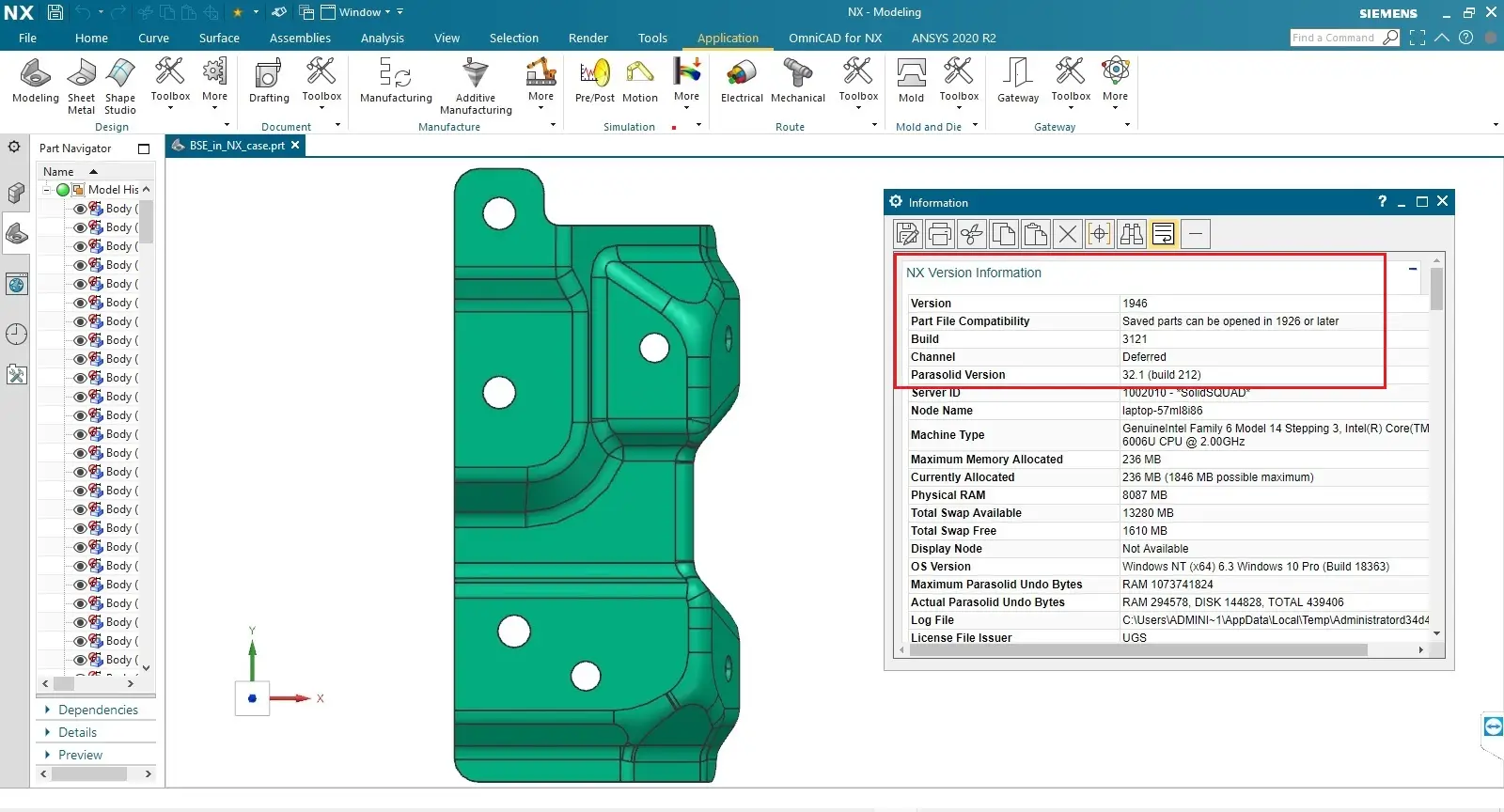Print the Information window contents

pyautogui.click(x=939, y=234)
